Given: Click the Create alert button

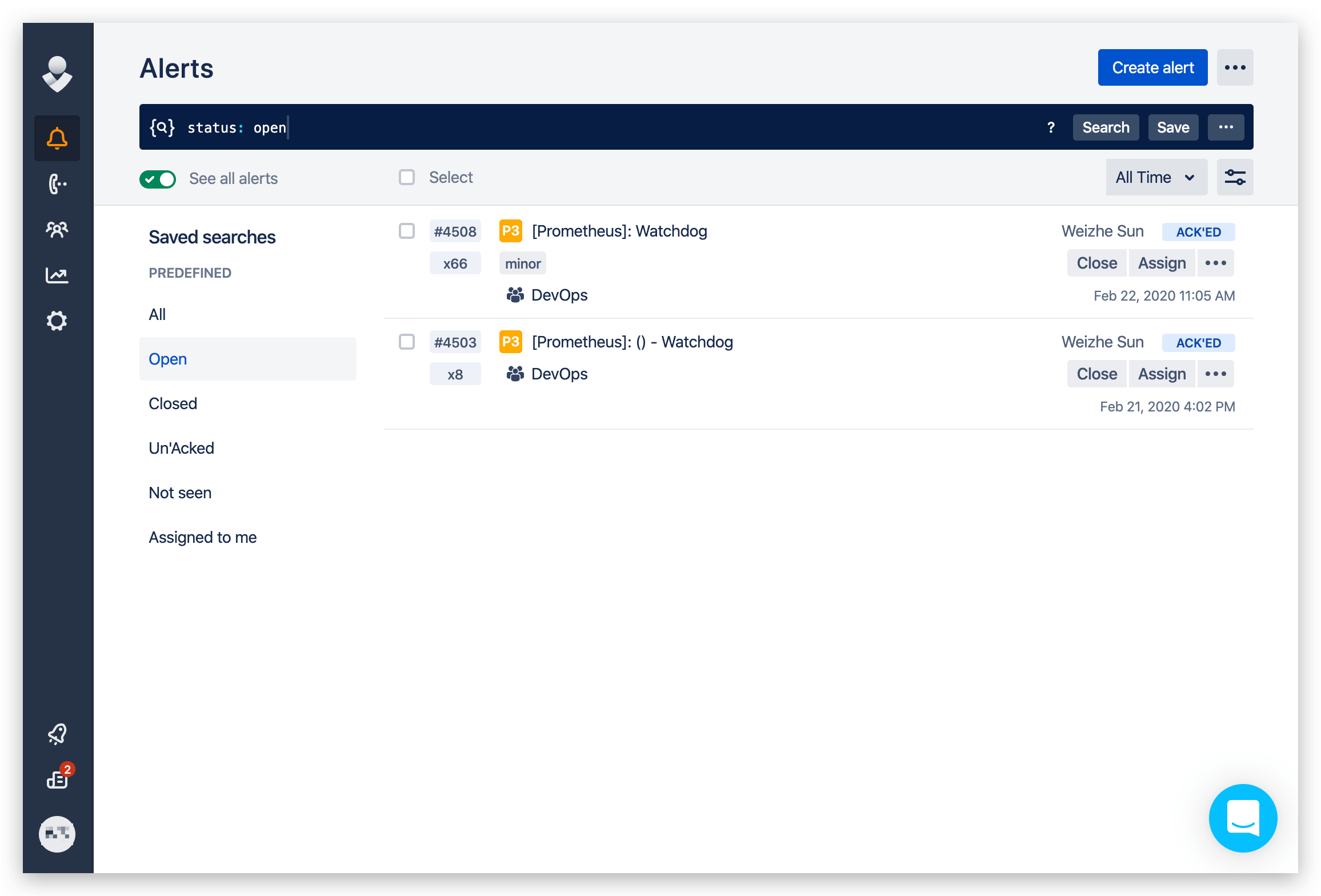Looking at the screenshot, I should [1152, 67].
